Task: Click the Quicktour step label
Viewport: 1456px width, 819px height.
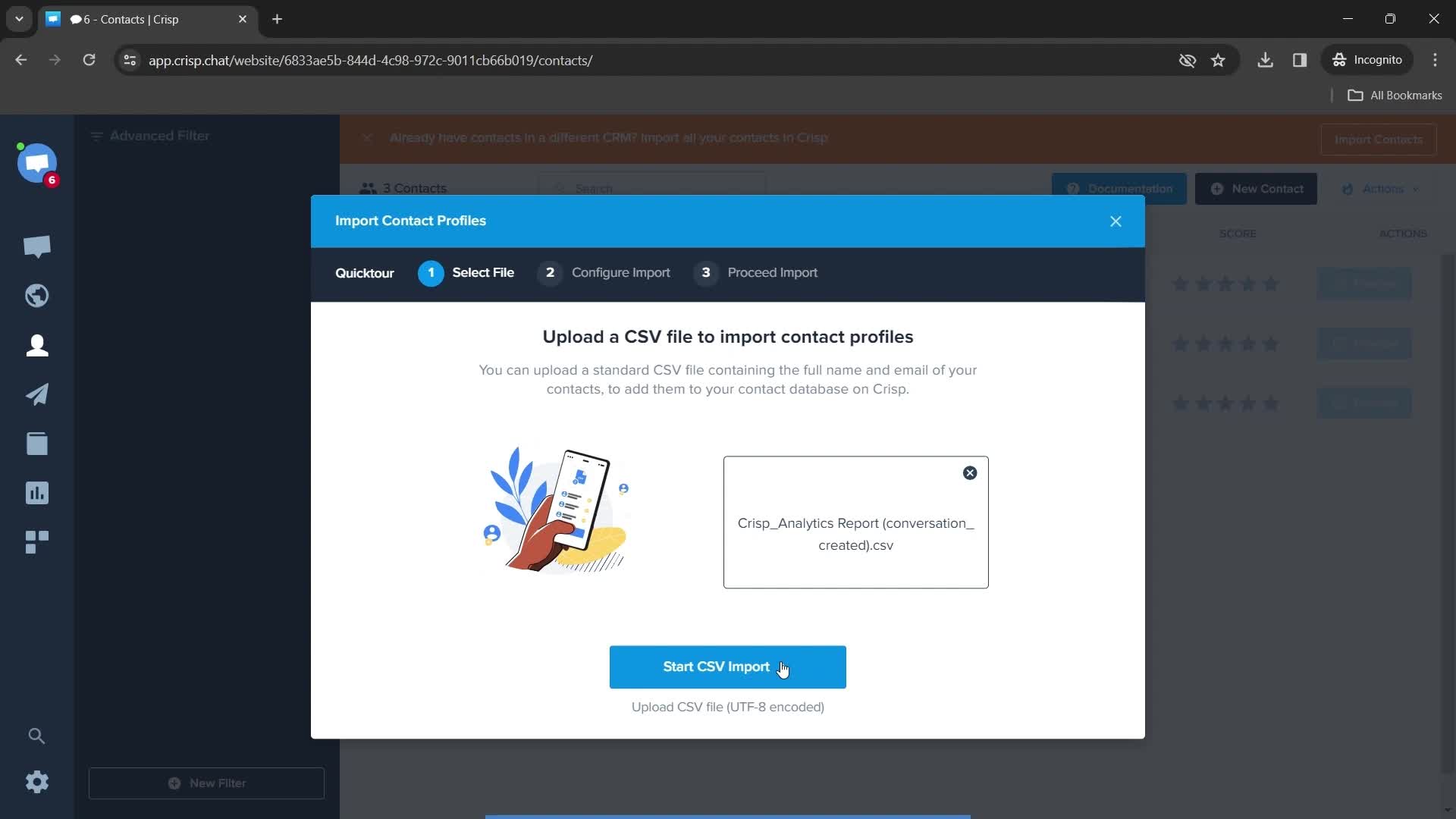Action: coord(364,272)
